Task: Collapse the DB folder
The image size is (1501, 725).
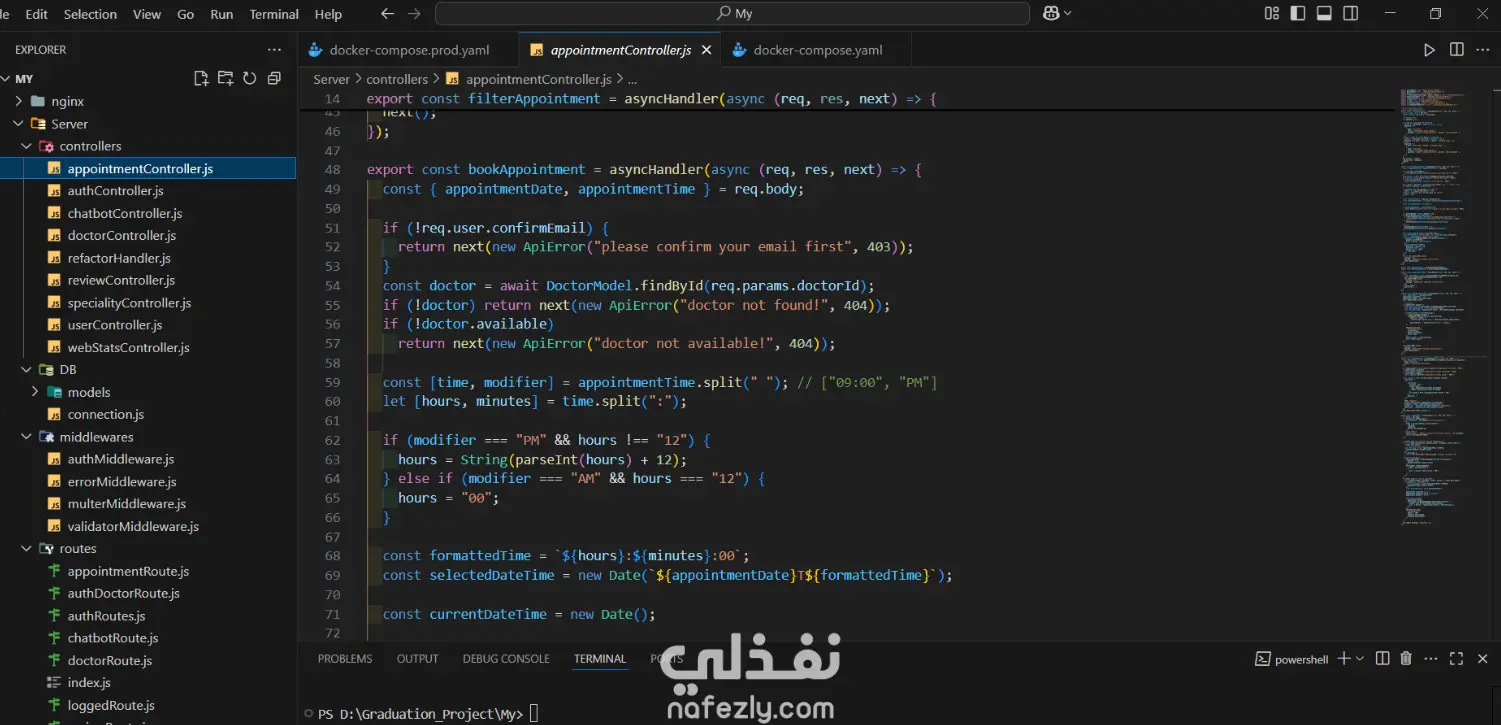Action: (26, 370)
